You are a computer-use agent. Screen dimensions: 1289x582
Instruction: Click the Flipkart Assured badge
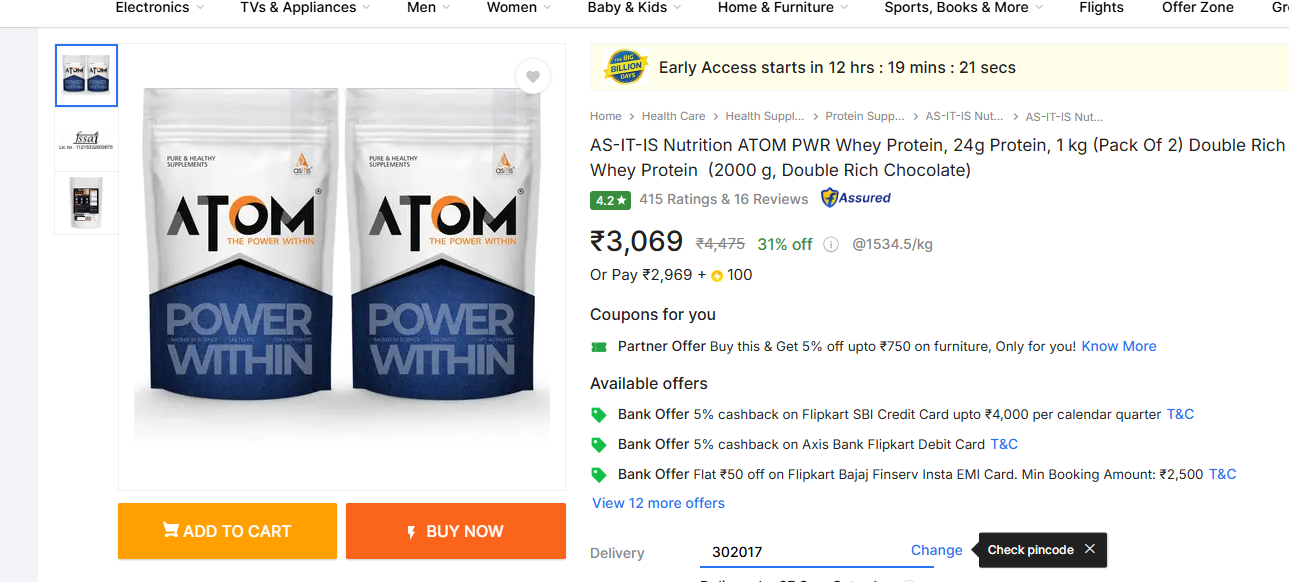point(856,198)
